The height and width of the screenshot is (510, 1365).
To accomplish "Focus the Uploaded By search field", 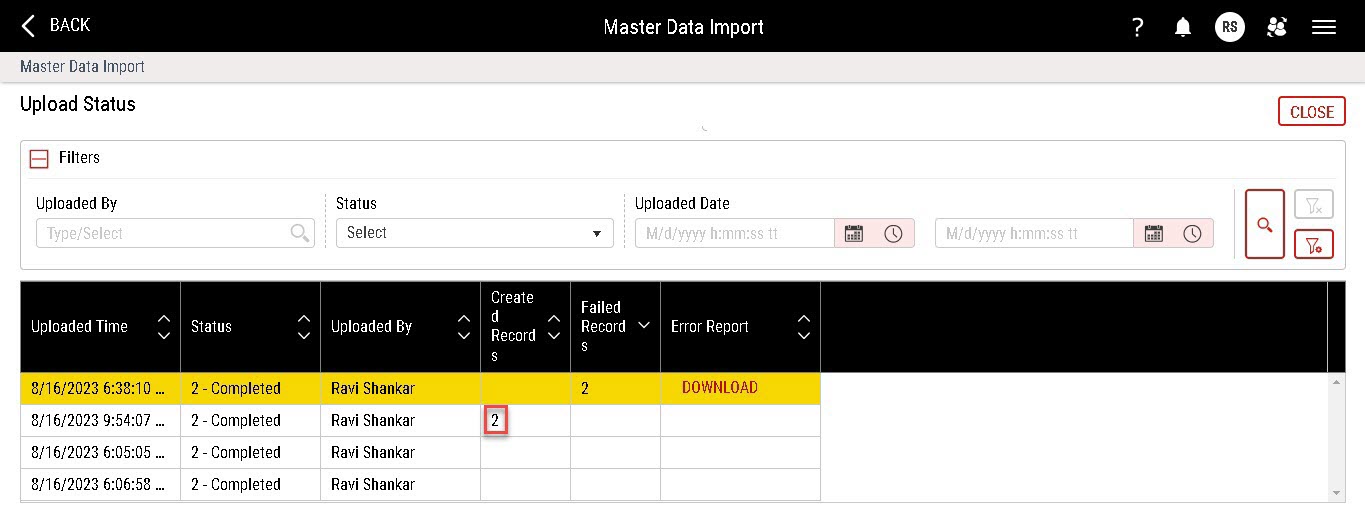I will pos(165,233).
